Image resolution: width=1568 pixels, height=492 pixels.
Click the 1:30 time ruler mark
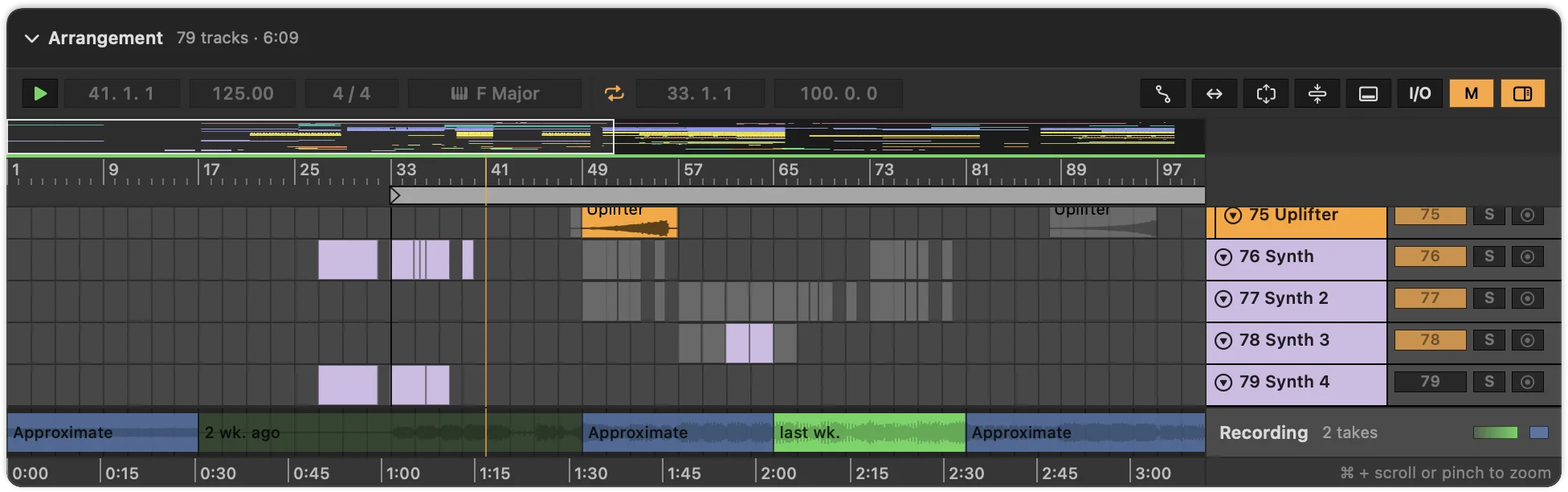pos(590,473)
